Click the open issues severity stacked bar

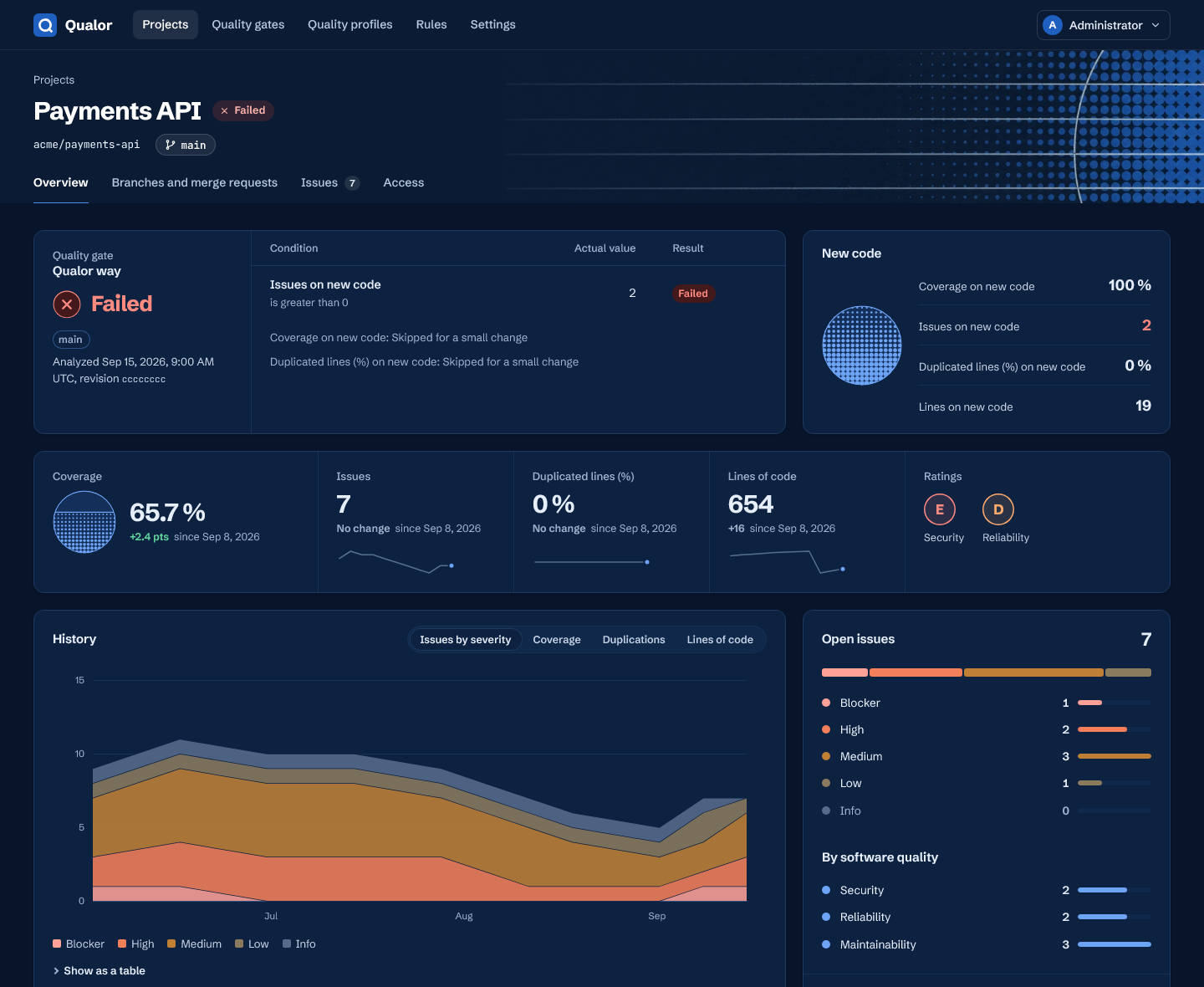pos(987,672)
